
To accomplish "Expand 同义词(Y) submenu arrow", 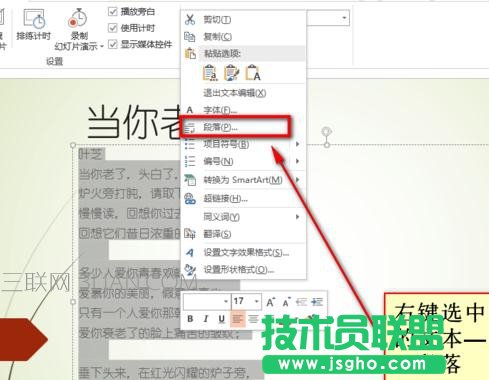I will click(297, 217).
